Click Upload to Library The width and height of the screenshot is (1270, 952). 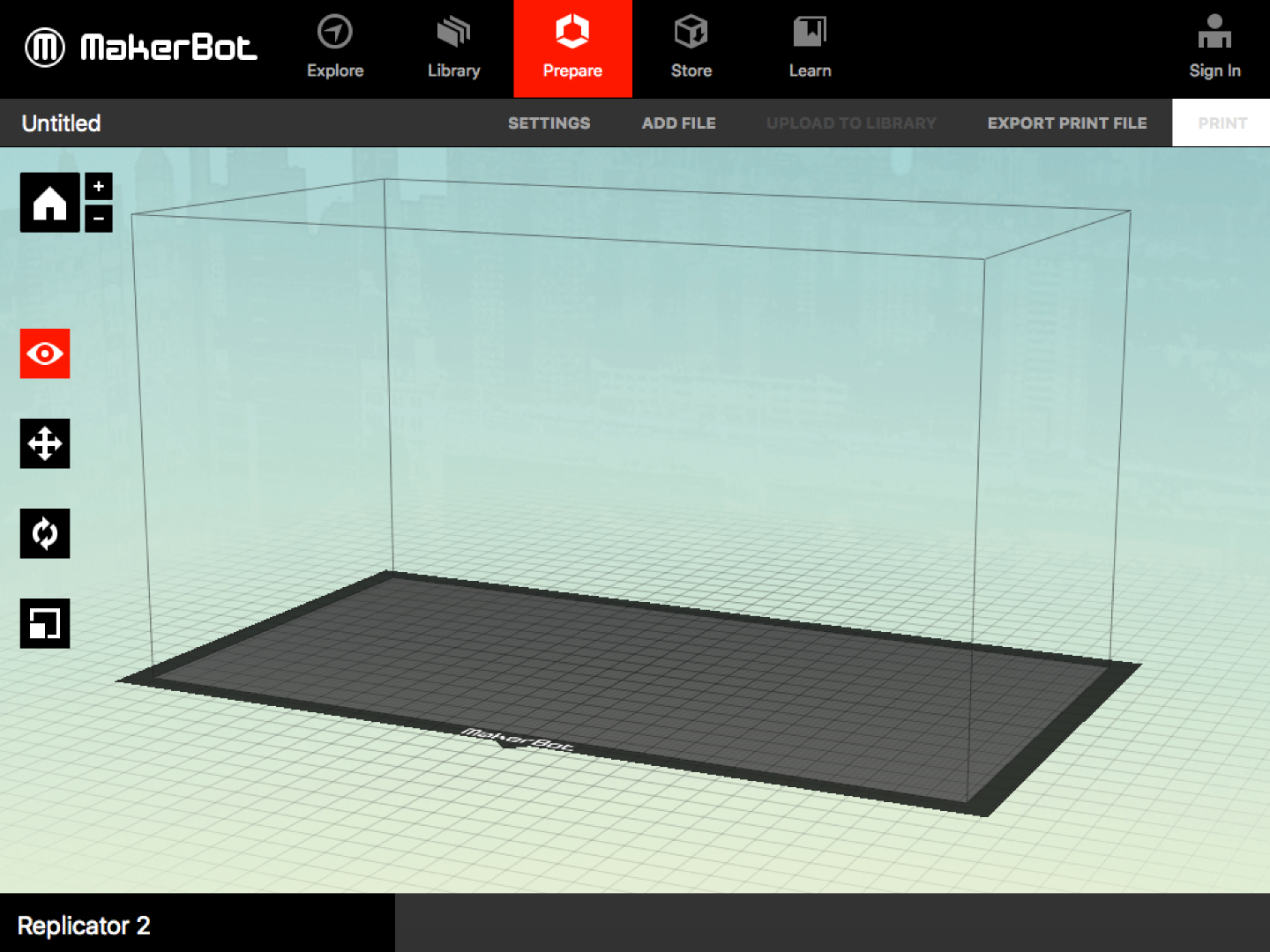click(x=850, y=123)
